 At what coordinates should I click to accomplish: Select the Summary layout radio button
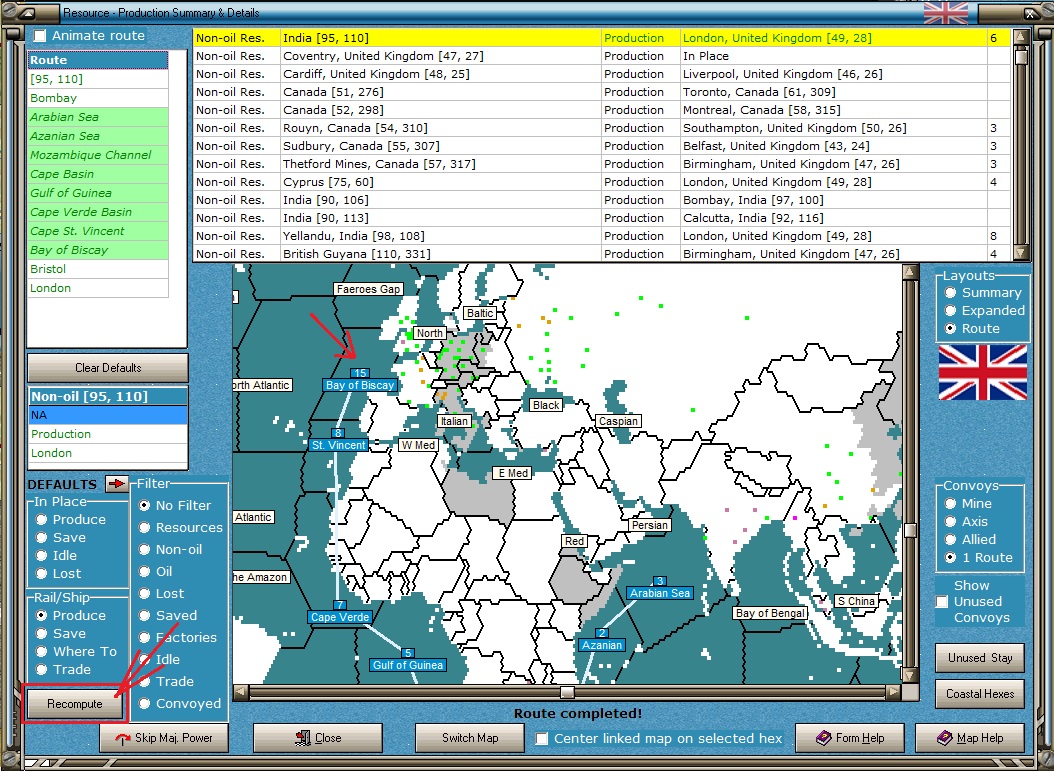[x=948, y=293]
